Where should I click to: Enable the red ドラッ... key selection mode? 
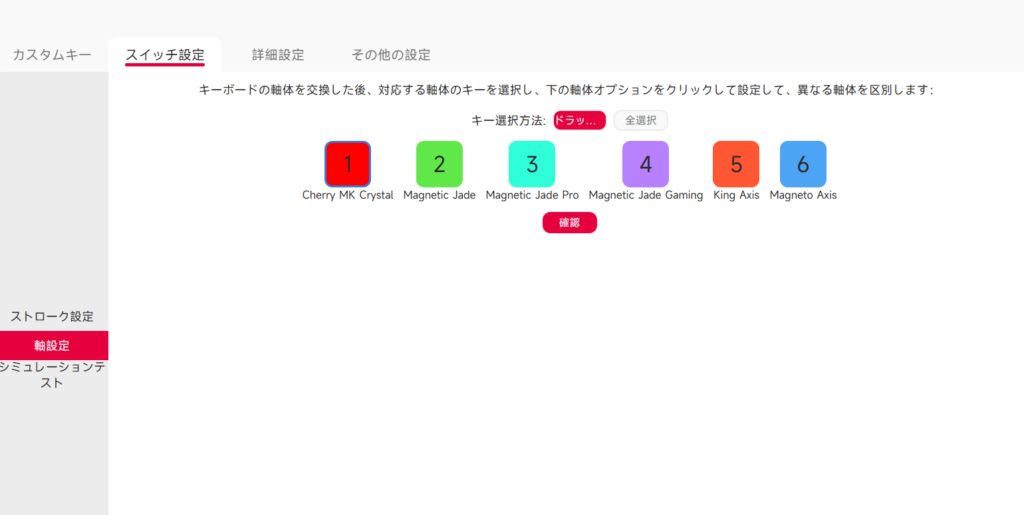pyautogui.click(x=579, y=120)
